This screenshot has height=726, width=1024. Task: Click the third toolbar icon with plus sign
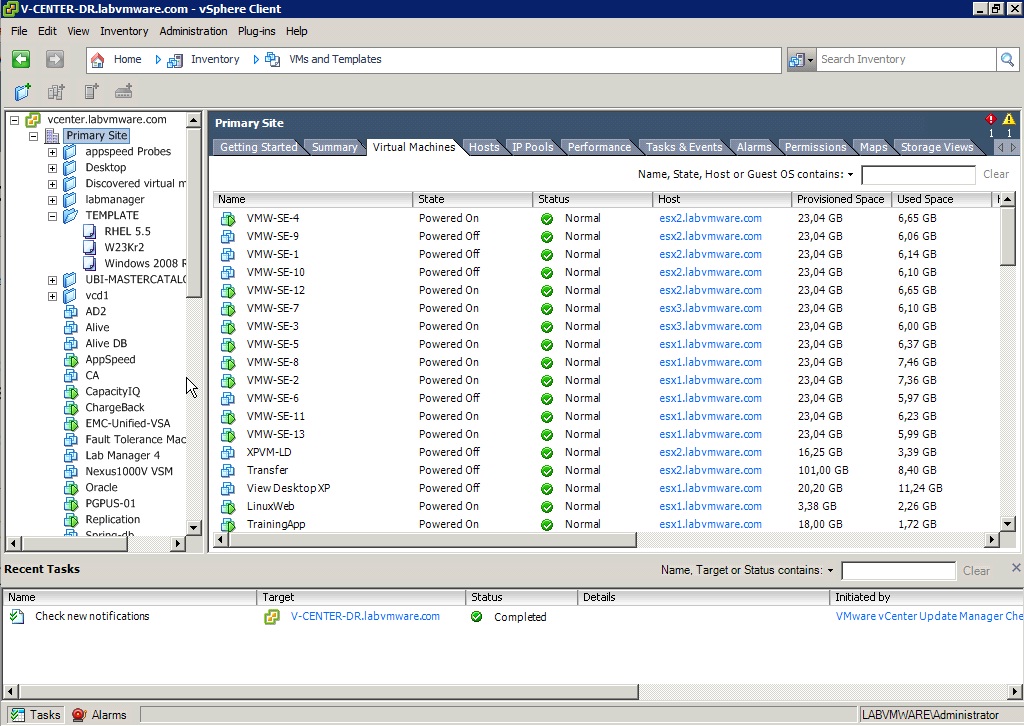tap(91, 92)
